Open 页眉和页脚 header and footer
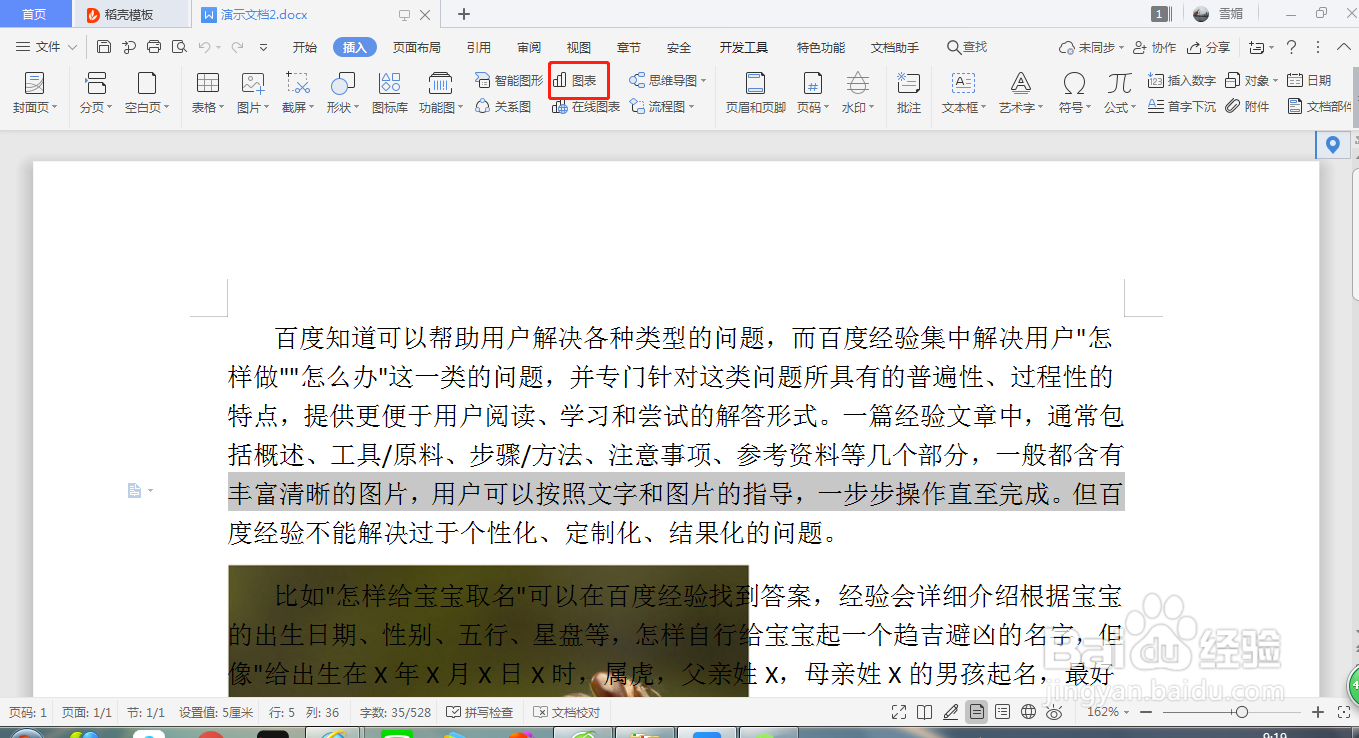1359x738 pixels. (x=756, y=92)
